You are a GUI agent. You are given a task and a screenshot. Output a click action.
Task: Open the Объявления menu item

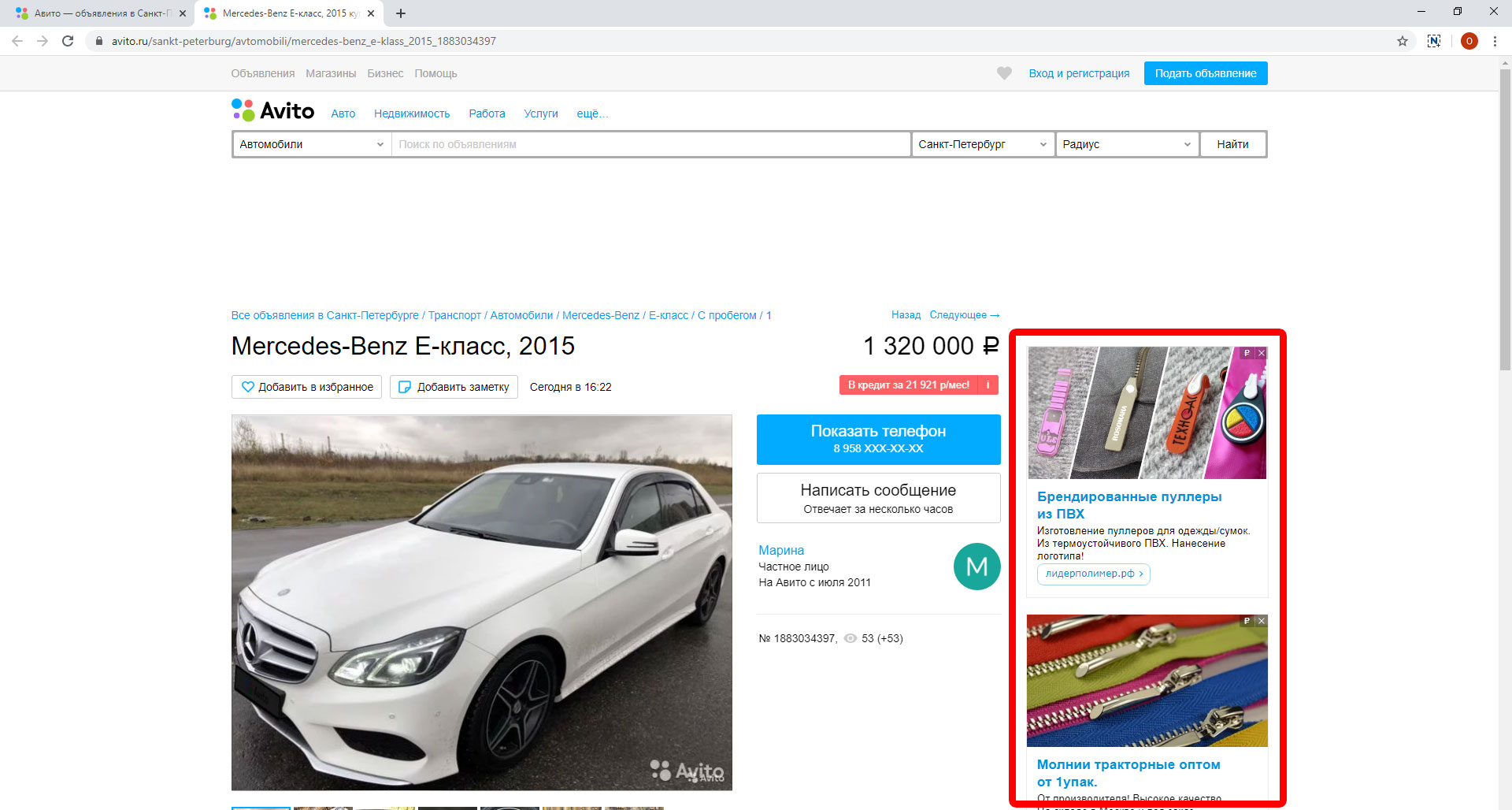(x=263, y=73)
